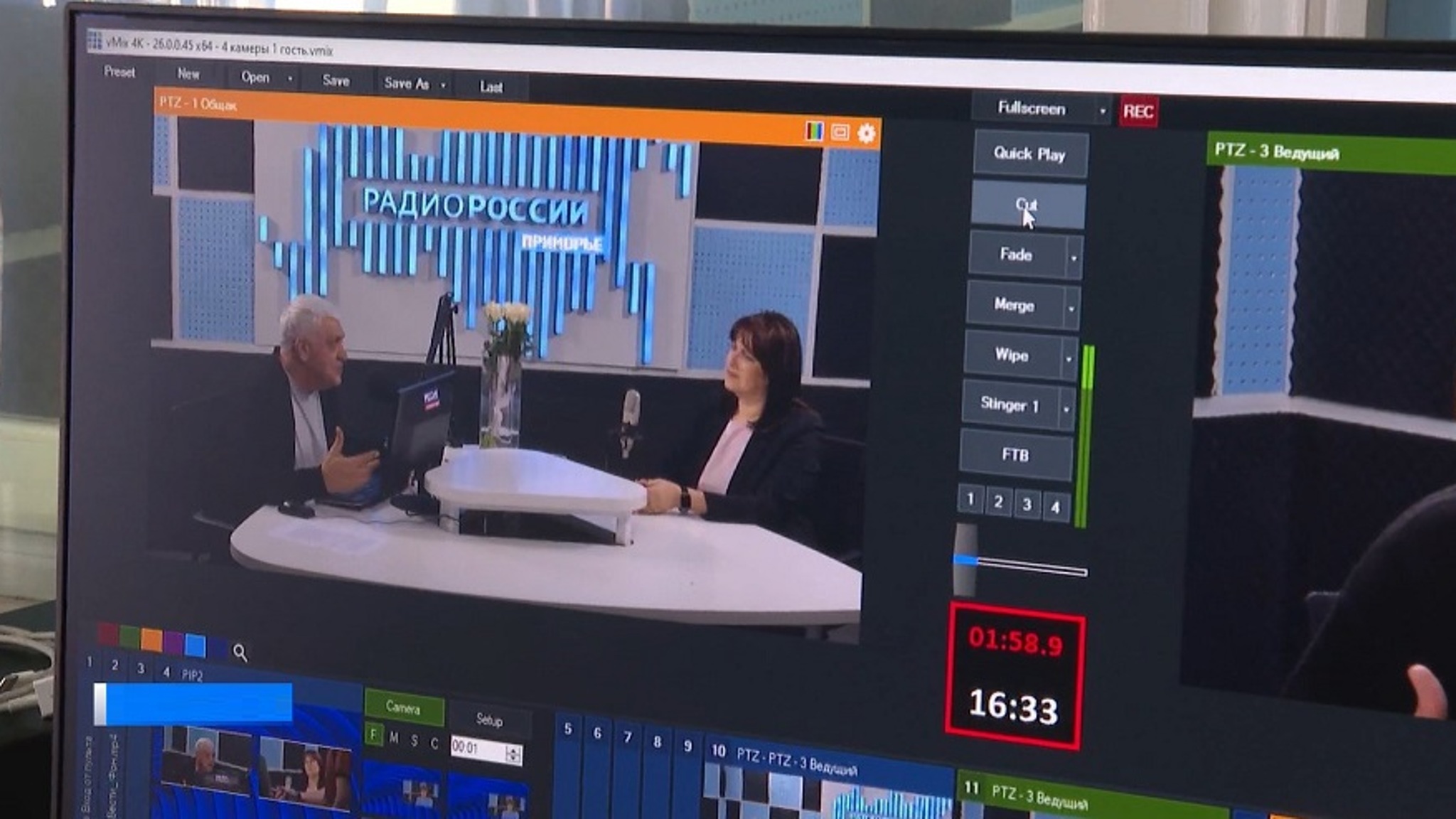Trigger the Fade transition
The image size is (1456, 819).
[1016, 254]
